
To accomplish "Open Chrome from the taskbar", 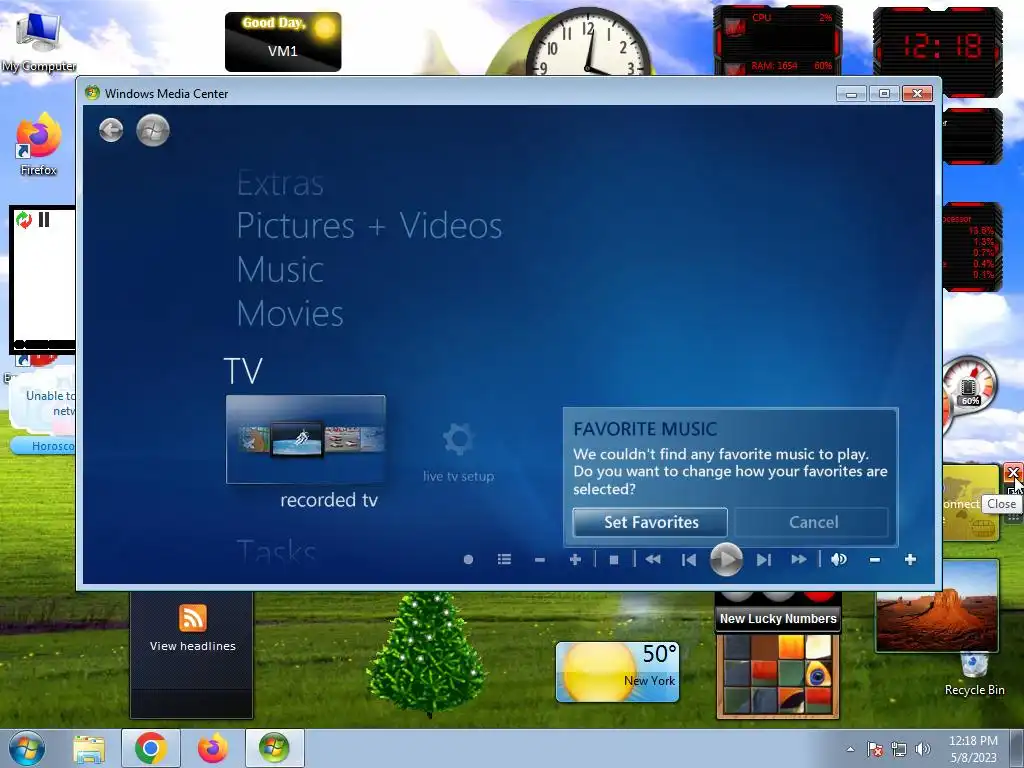I will (x=151, y=748).
